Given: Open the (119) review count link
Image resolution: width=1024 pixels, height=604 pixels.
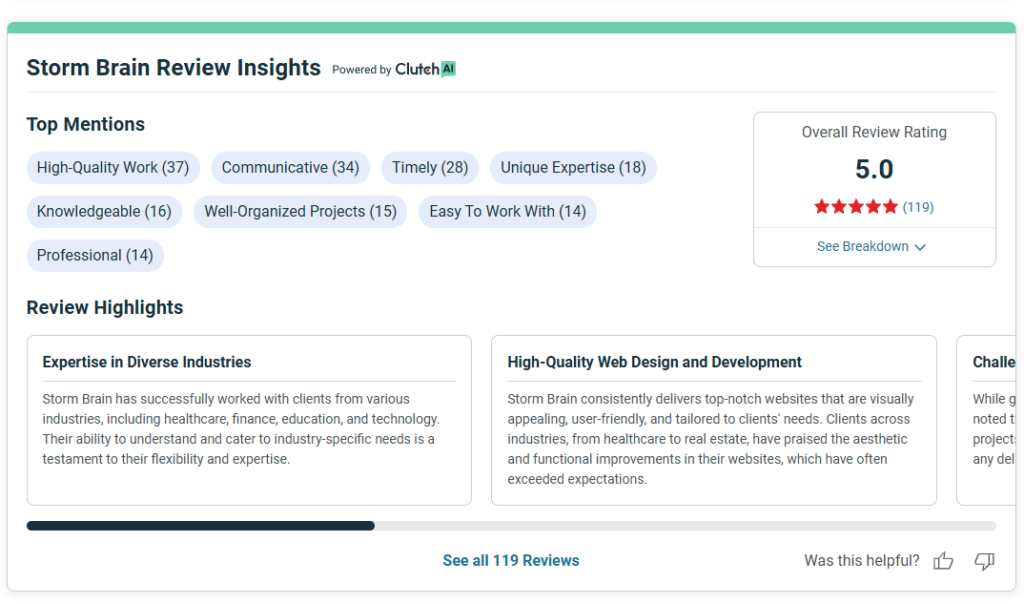Looking at the screenshot, I should [918, 207].
